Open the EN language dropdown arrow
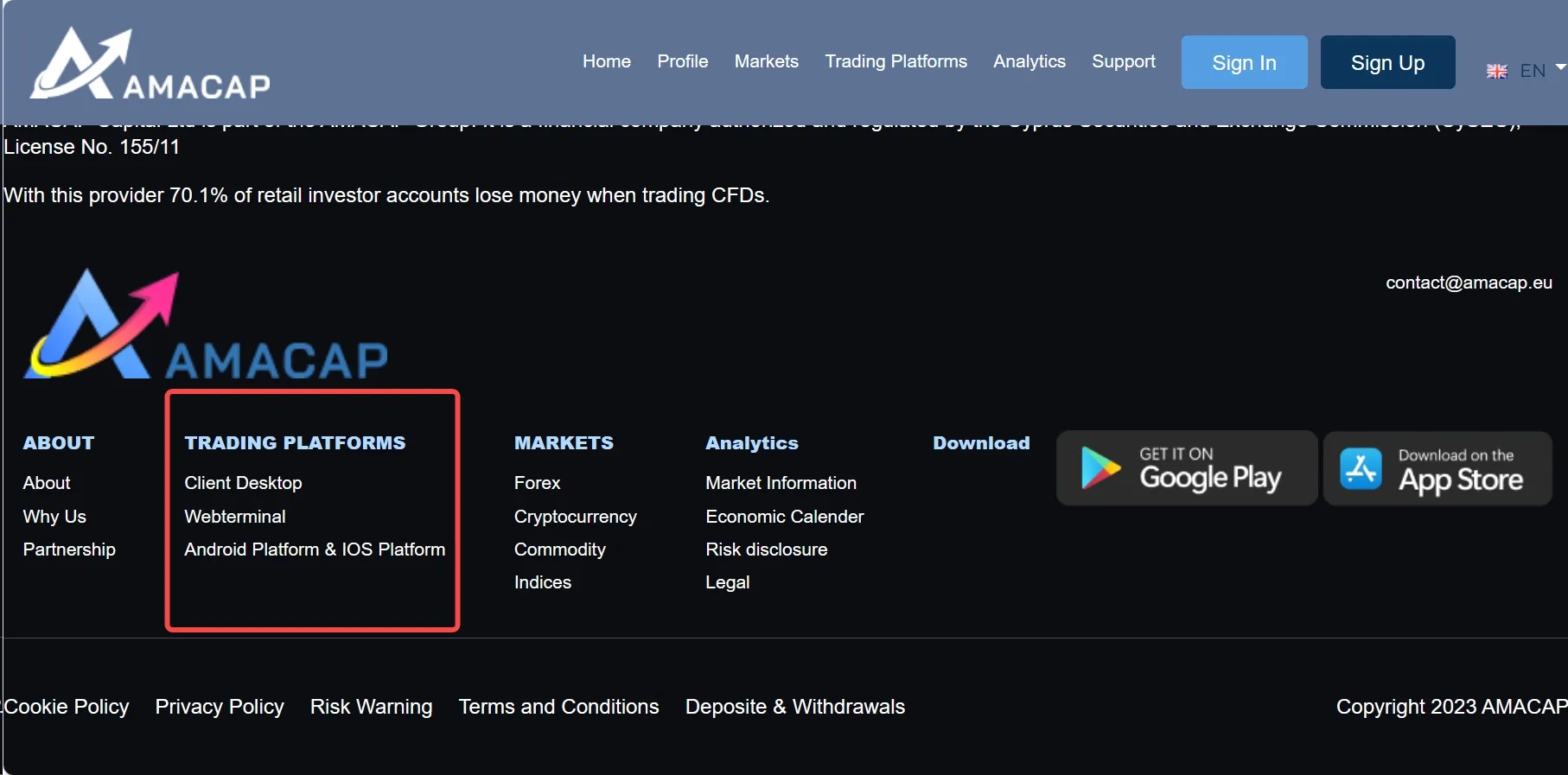 (x=1560, y=67)
